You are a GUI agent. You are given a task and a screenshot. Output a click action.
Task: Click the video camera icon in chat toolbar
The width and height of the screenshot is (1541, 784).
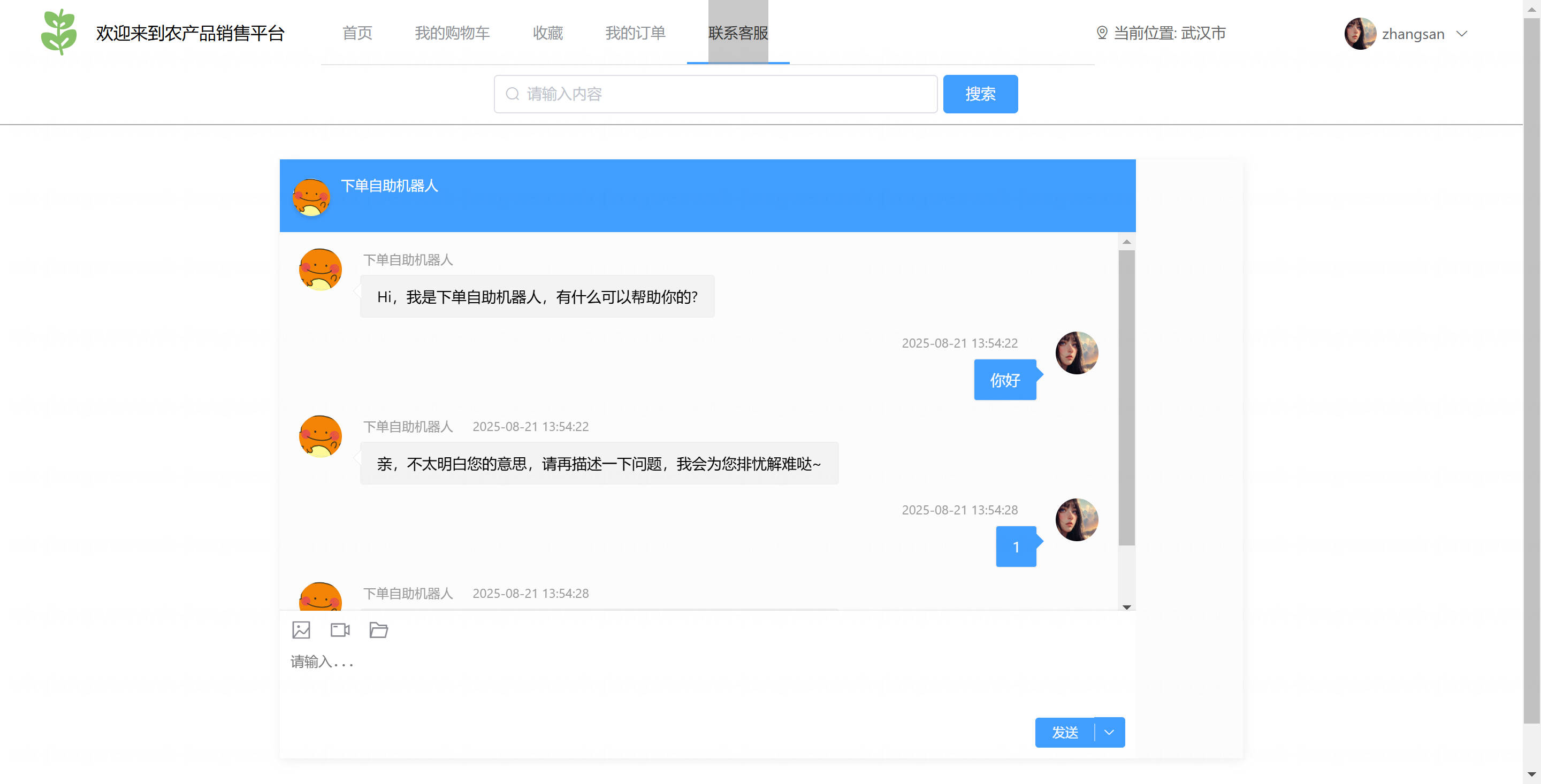click(340, 629)
